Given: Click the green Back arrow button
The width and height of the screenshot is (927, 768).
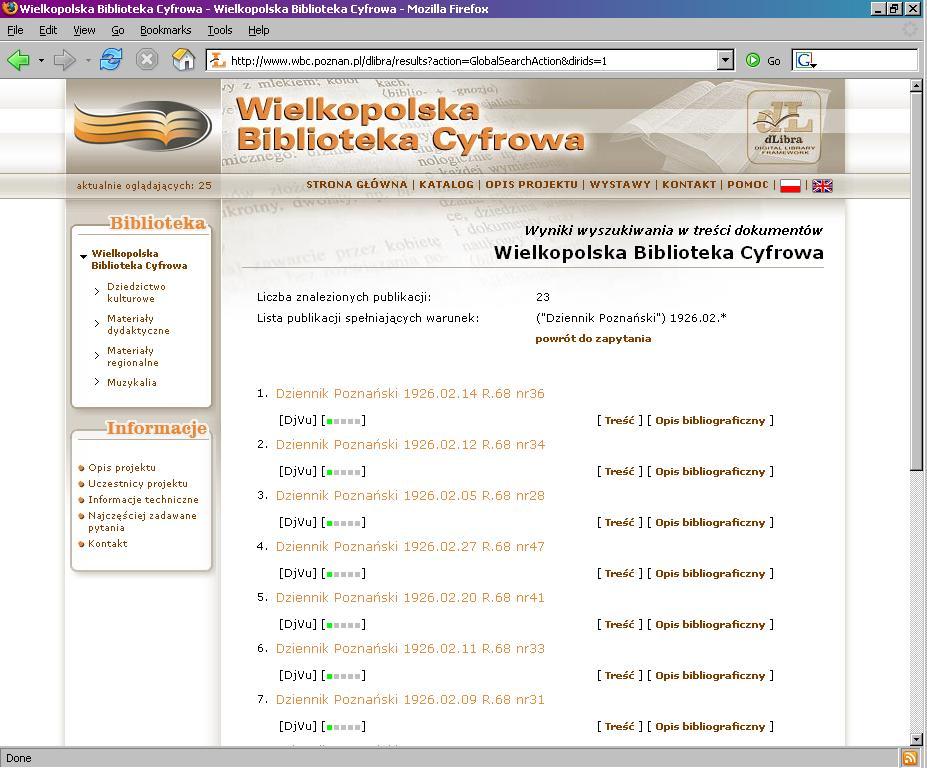Looking at the screenshot, I should pyautogui.click(x=18, y=60).
